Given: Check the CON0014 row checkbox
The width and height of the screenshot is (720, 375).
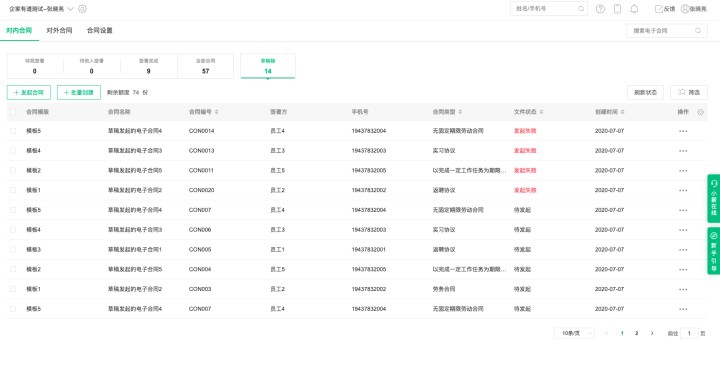Looking at the screenshot, I should pyautogui.click(x=13, y=131).
